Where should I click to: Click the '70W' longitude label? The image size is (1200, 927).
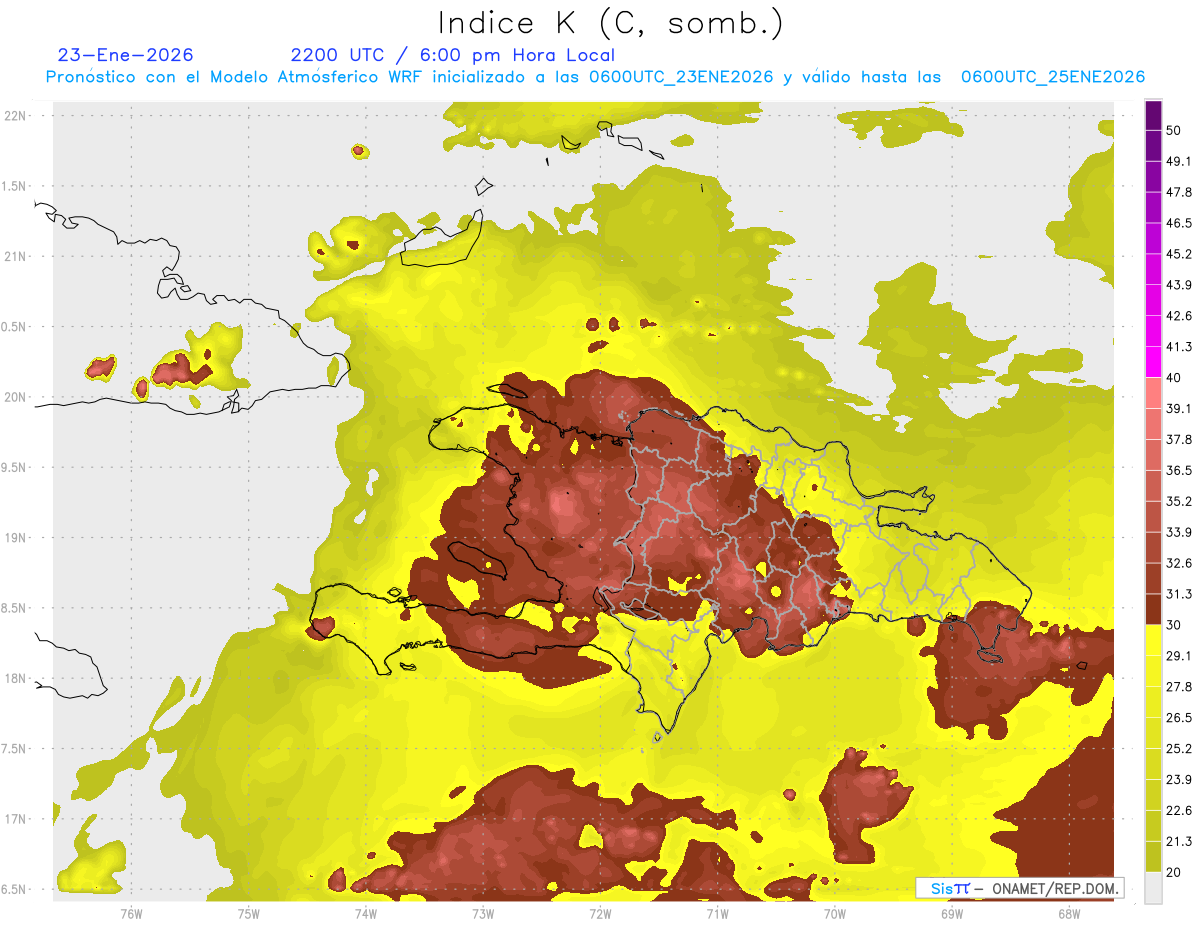point(835,913)
